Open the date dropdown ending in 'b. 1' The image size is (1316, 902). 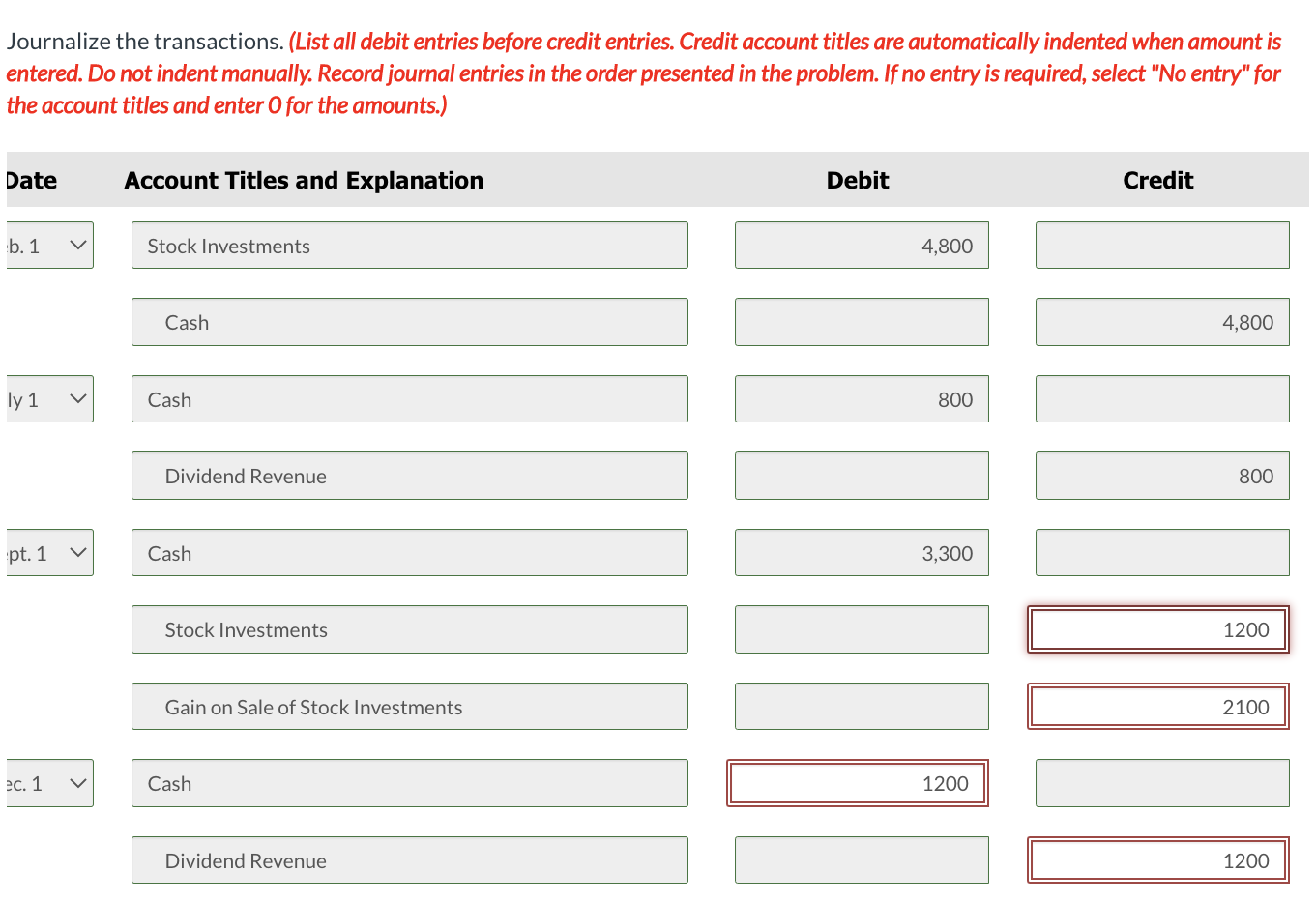[48, 246]
